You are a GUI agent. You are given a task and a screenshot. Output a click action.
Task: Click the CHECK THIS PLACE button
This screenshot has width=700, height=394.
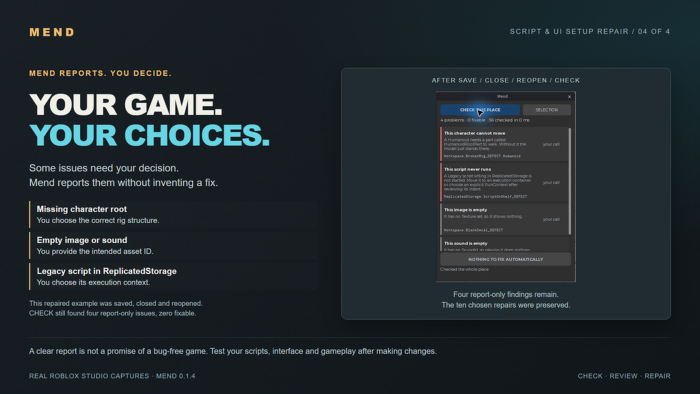click(480, 110)
